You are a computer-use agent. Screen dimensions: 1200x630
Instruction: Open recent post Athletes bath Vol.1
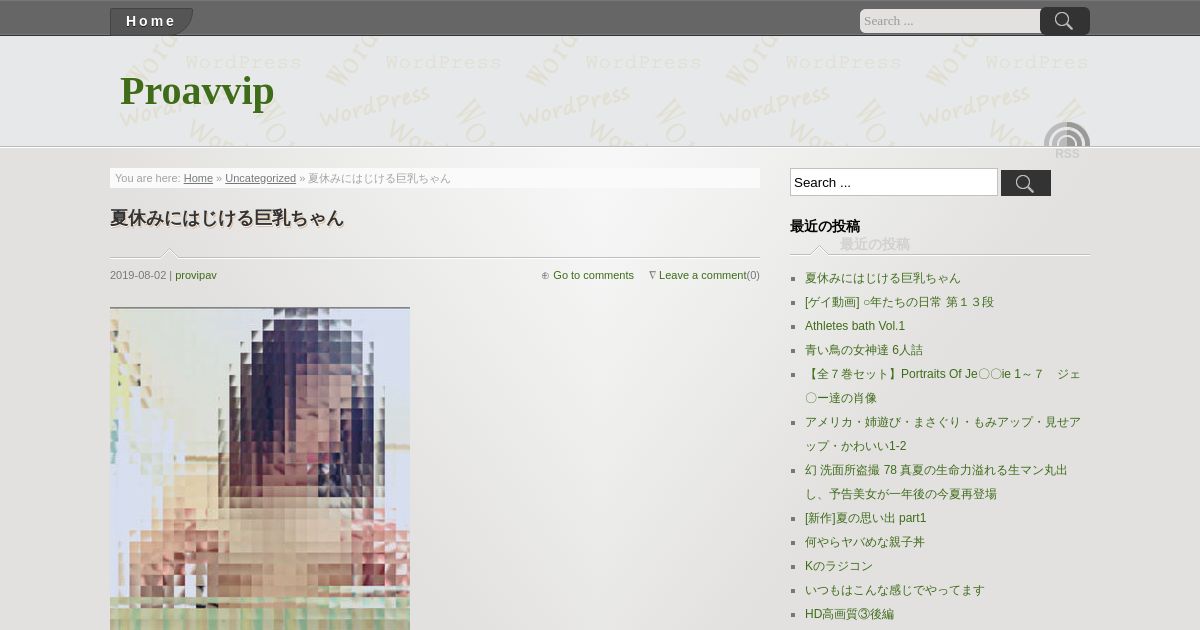tap(855, 326)
